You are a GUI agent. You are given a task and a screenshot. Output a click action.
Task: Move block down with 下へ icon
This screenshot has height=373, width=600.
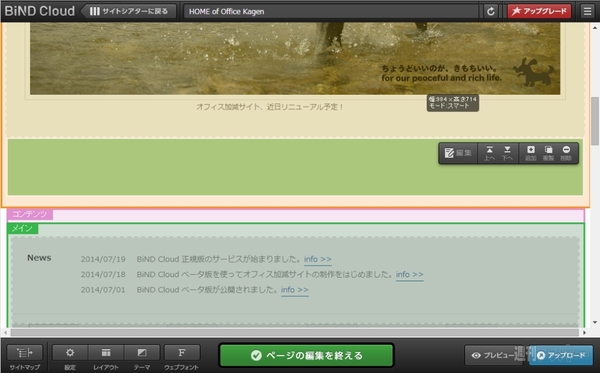tap(507, 153)
